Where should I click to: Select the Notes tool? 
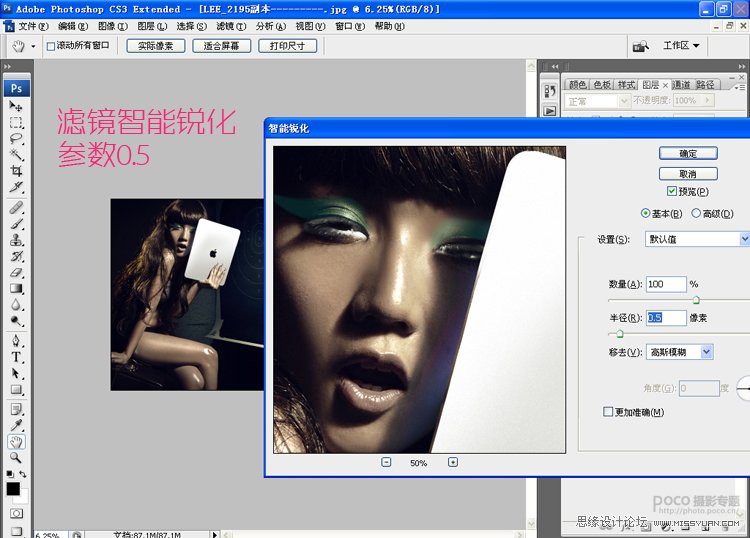point(16,409)
